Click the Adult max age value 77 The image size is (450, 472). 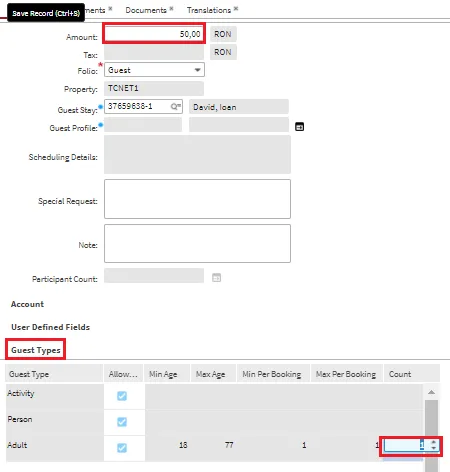[x=229, y=445]
